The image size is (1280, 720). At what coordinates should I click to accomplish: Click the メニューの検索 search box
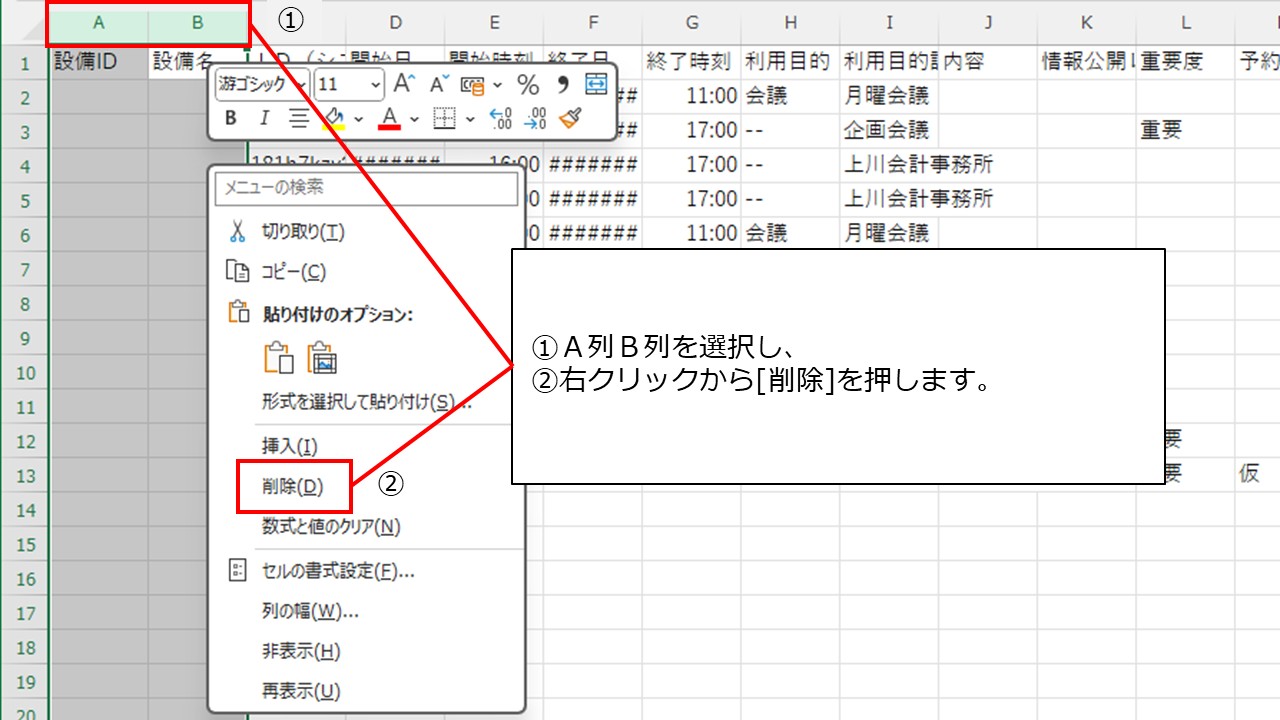(366, 187)
